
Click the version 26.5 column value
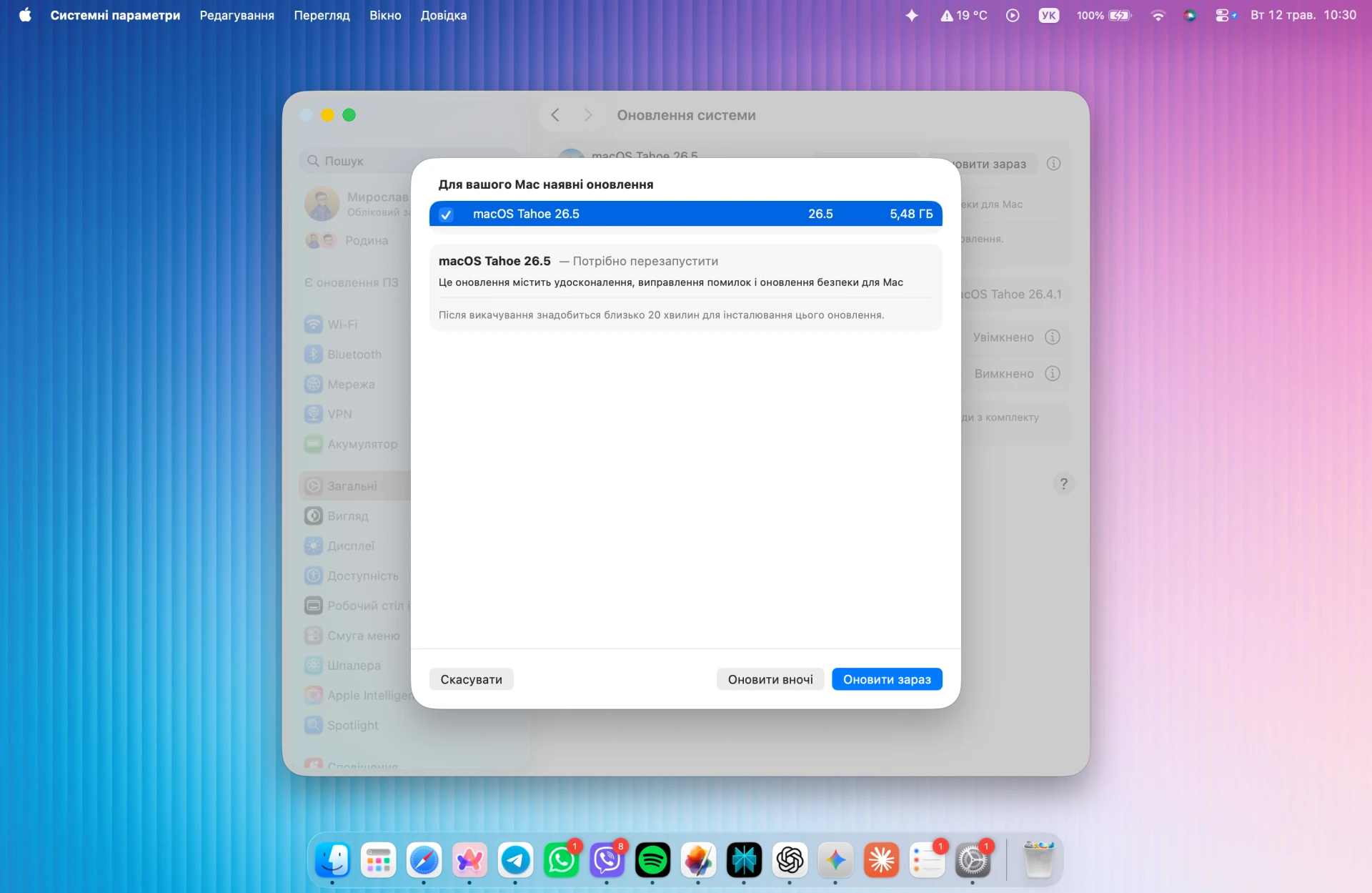[820, 214]
